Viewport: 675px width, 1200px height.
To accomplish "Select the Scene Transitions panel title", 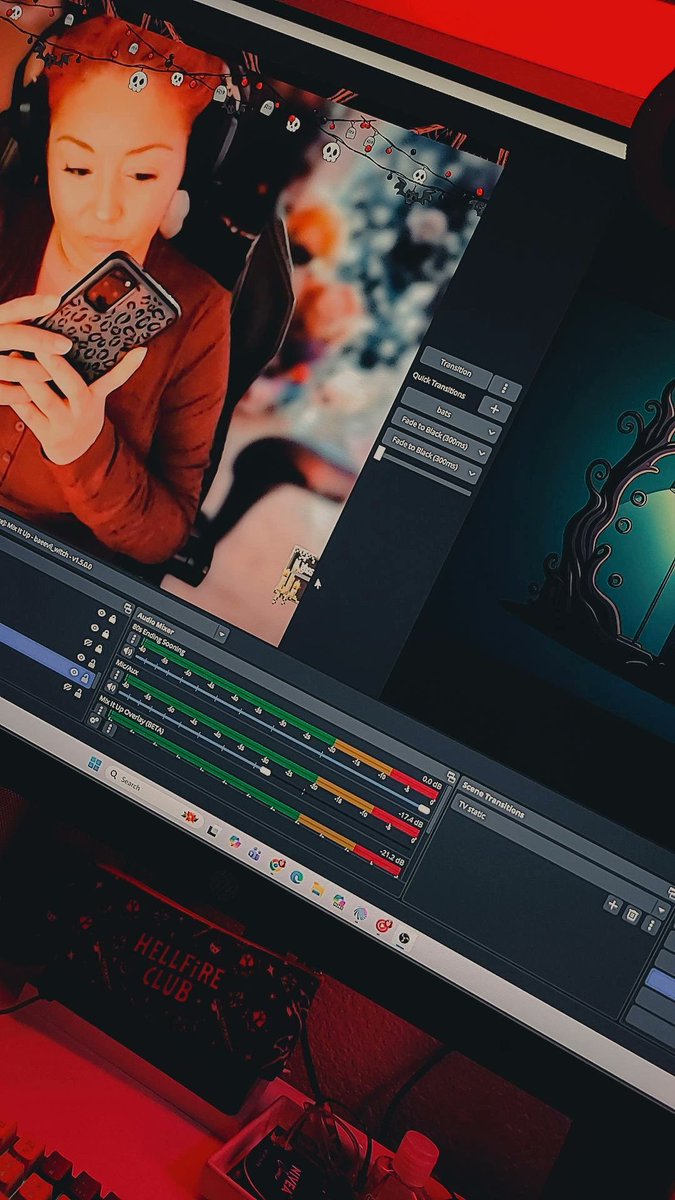I will coord(492,799).
